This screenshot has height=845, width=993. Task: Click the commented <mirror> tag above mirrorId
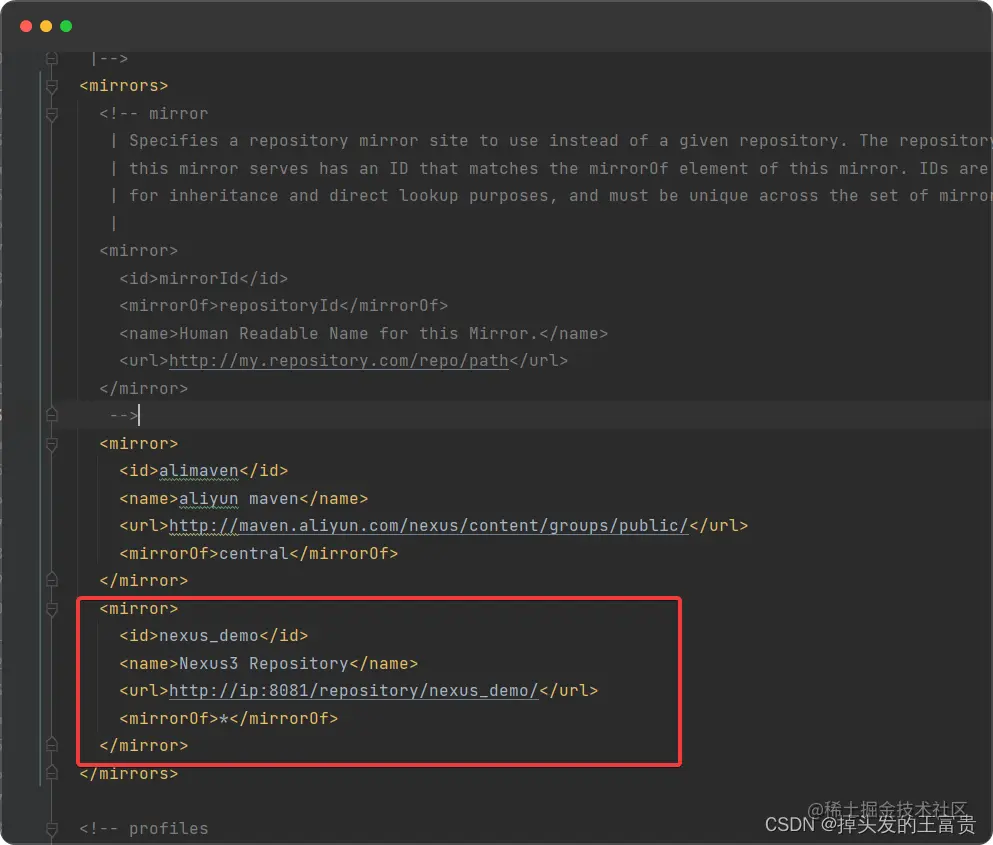[139, 251]
